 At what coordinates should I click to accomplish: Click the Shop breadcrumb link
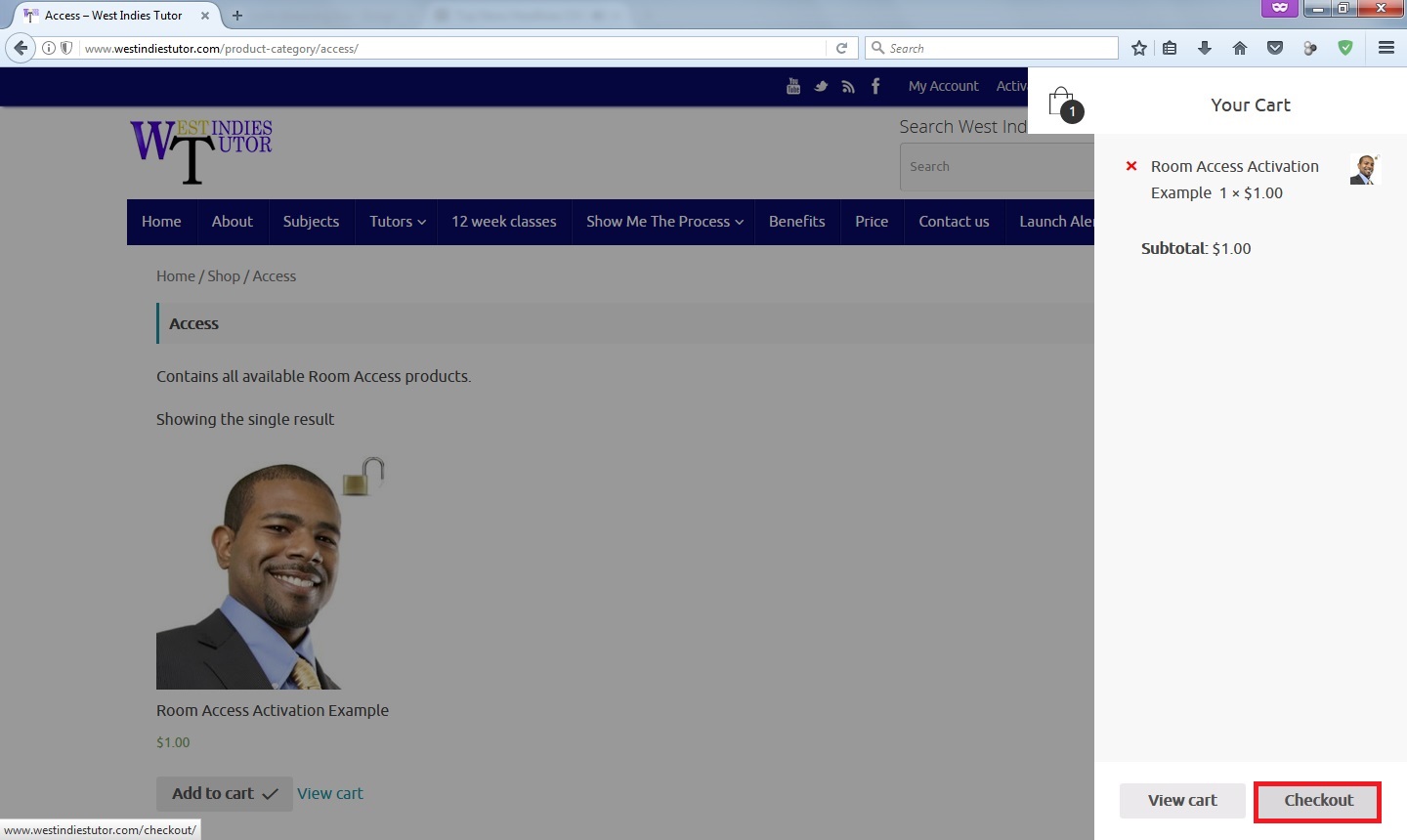224,276
